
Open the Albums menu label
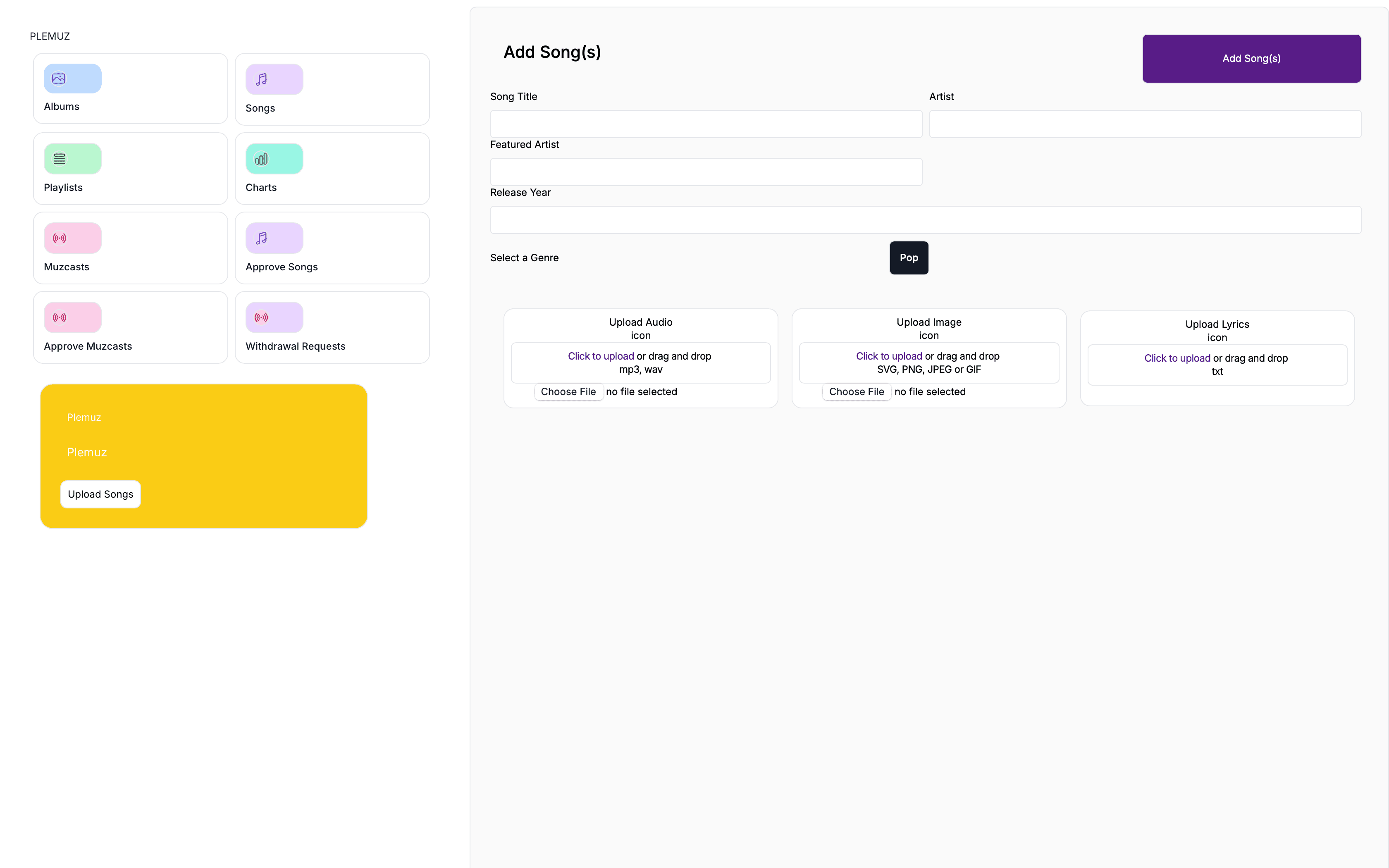(x=62, y=107)
